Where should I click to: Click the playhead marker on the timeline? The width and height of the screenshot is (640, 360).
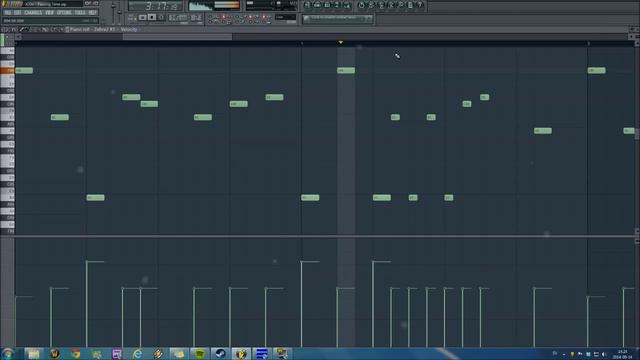click(x=341, y=42)
